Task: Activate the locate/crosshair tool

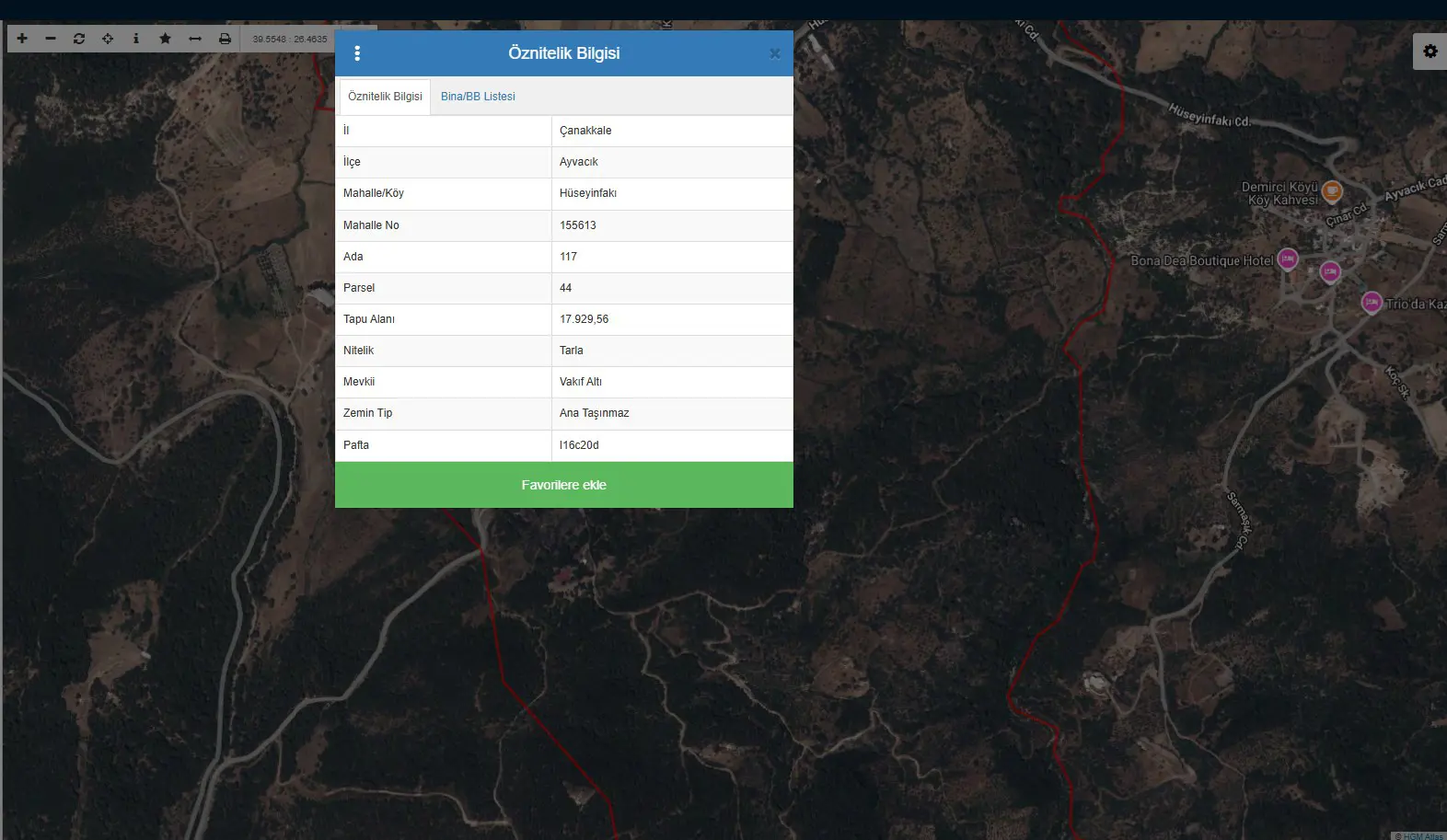Action: click(x=108, y=39)
